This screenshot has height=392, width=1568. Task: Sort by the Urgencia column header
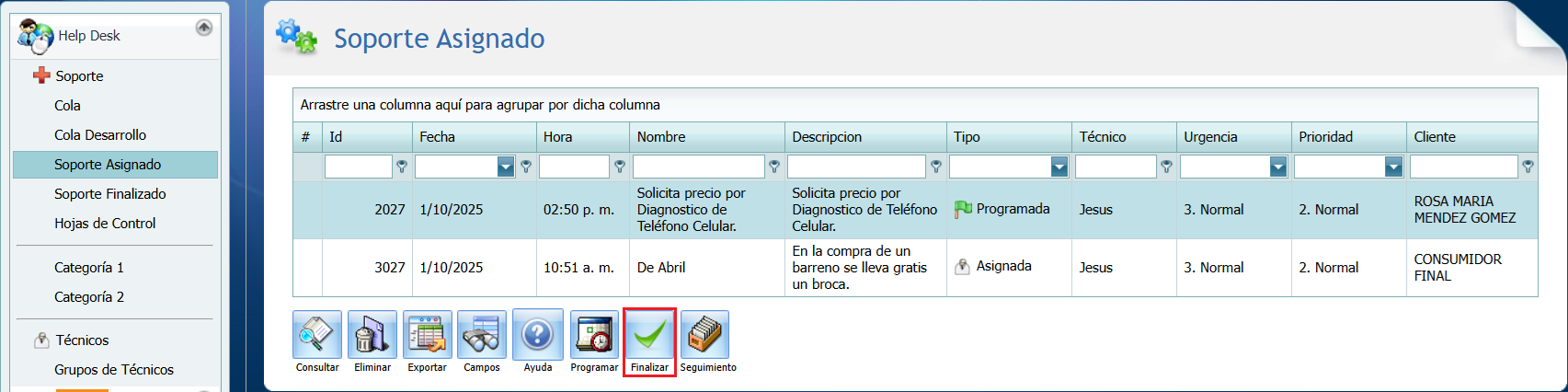[1234, 137]
